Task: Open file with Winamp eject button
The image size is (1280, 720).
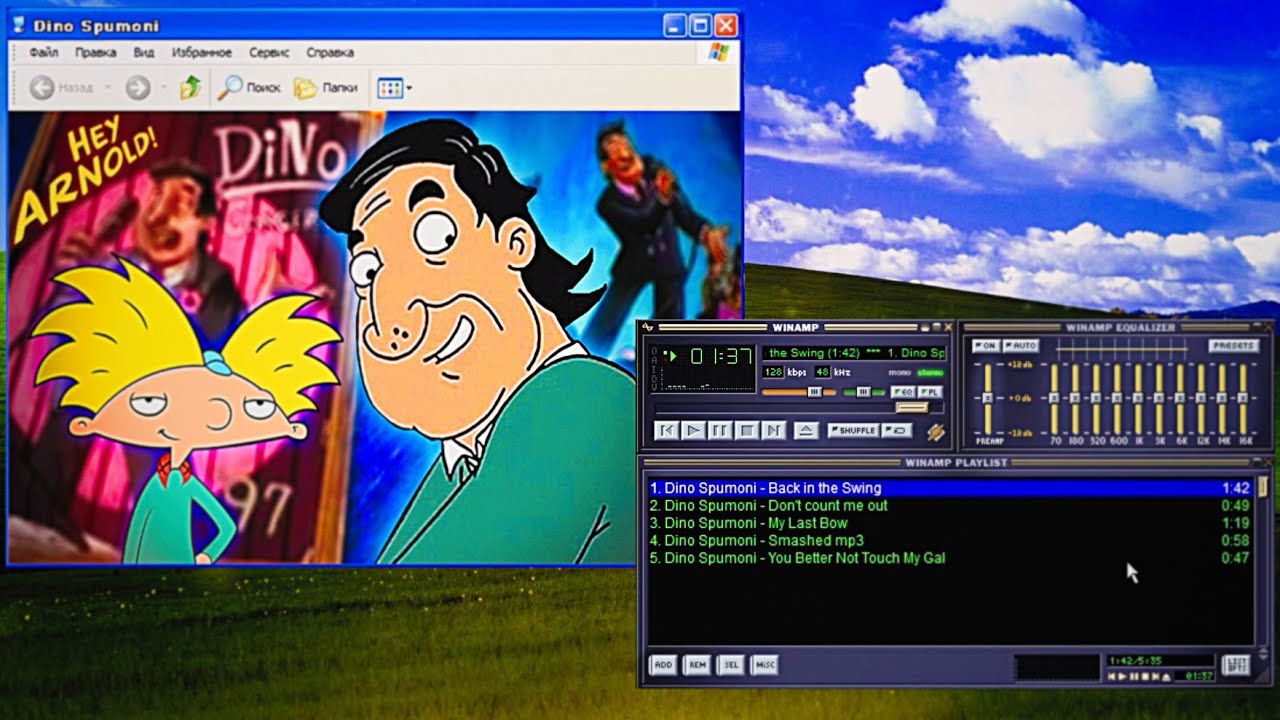Action: [806, 430]
